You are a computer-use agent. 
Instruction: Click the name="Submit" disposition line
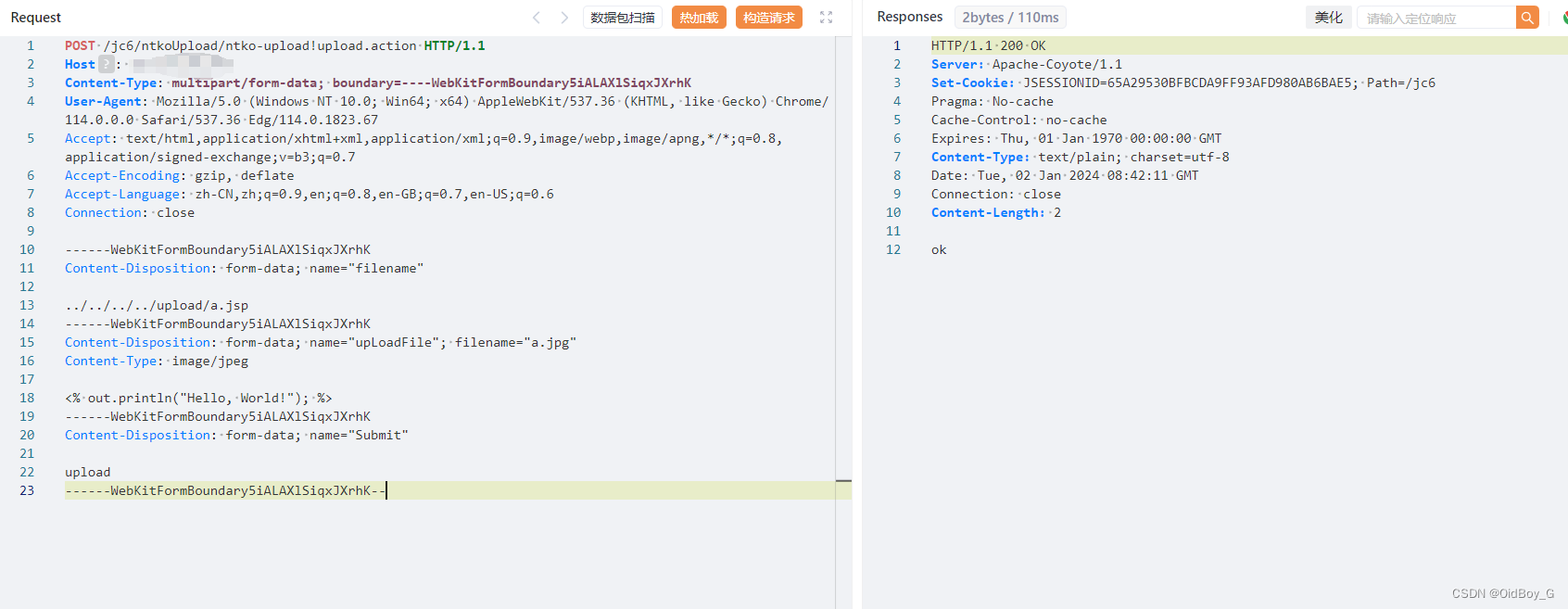236,435
